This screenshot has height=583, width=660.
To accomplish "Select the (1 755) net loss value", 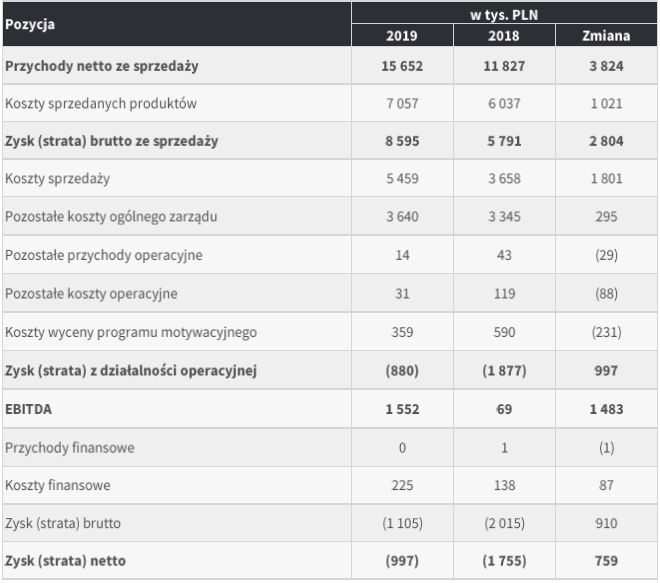I will (504, 561).
